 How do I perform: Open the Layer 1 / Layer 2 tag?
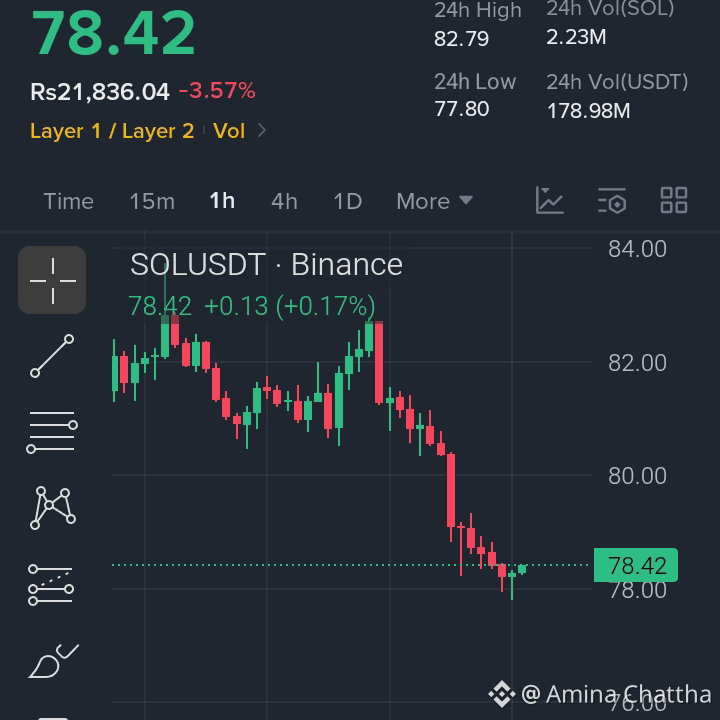tap(112, 131)
